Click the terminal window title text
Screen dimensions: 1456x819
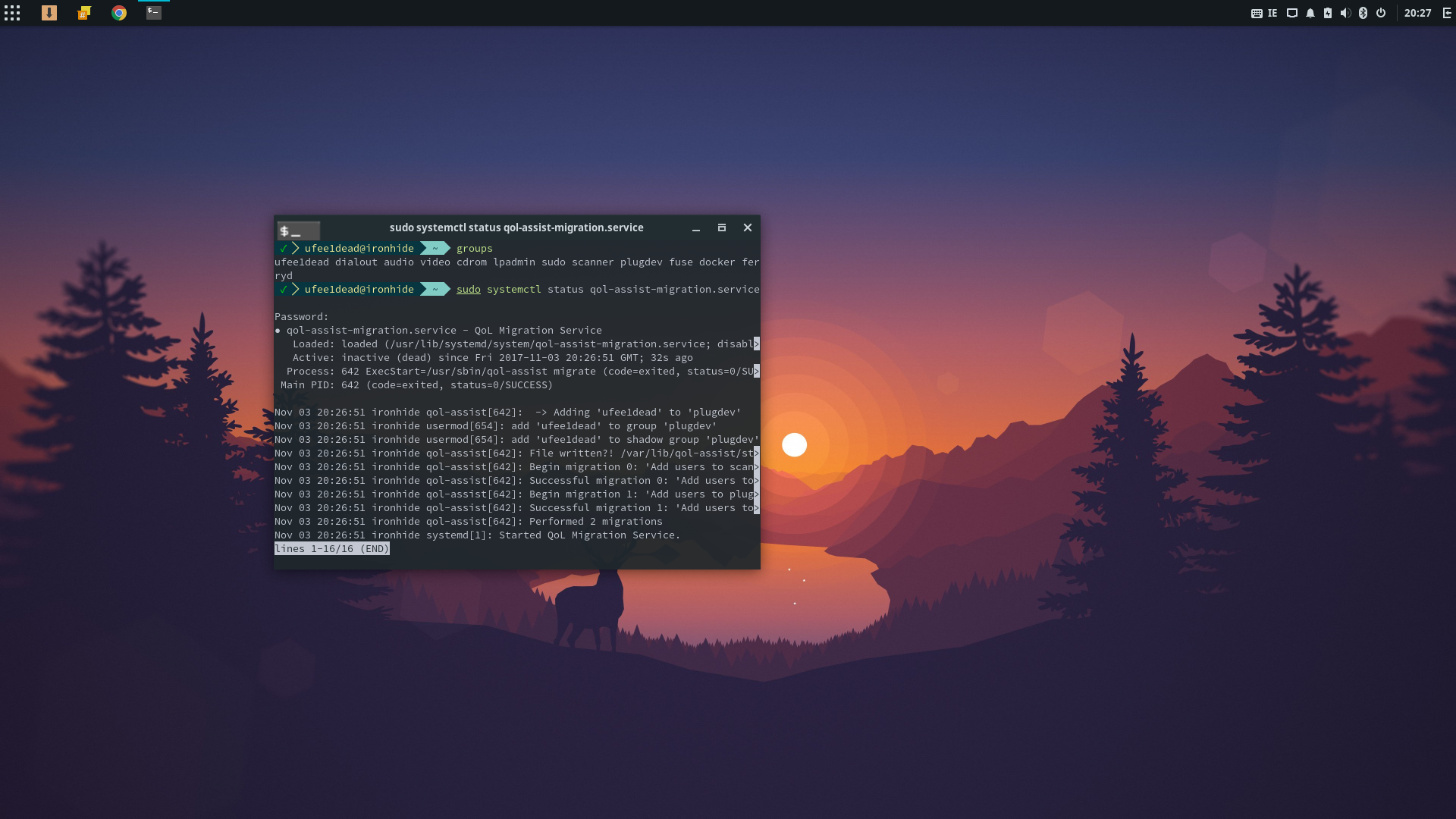[516, 227]
